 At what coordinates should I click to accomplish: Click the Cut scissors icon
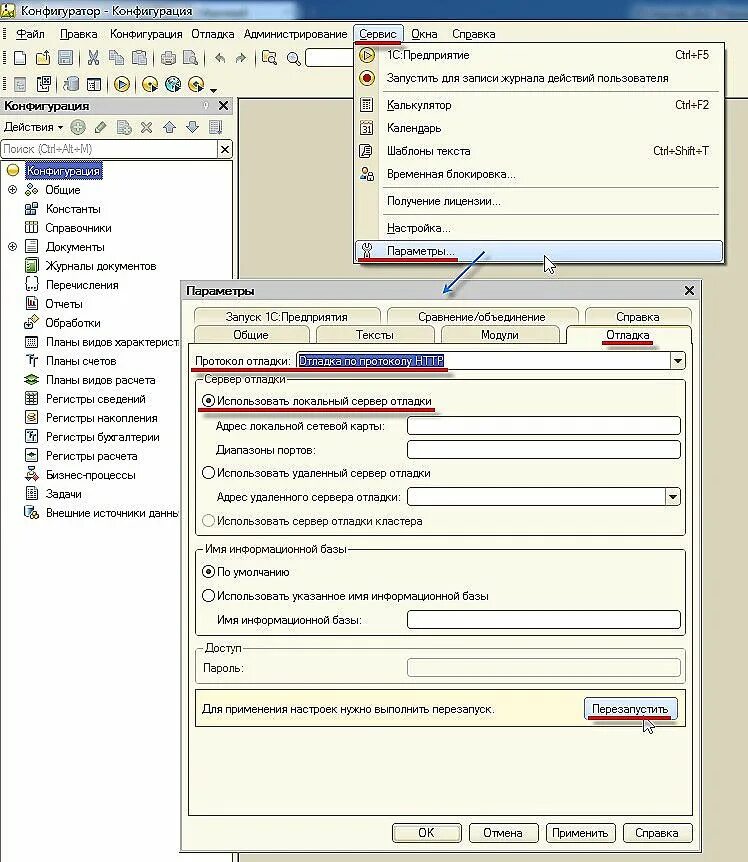point(93,57)
